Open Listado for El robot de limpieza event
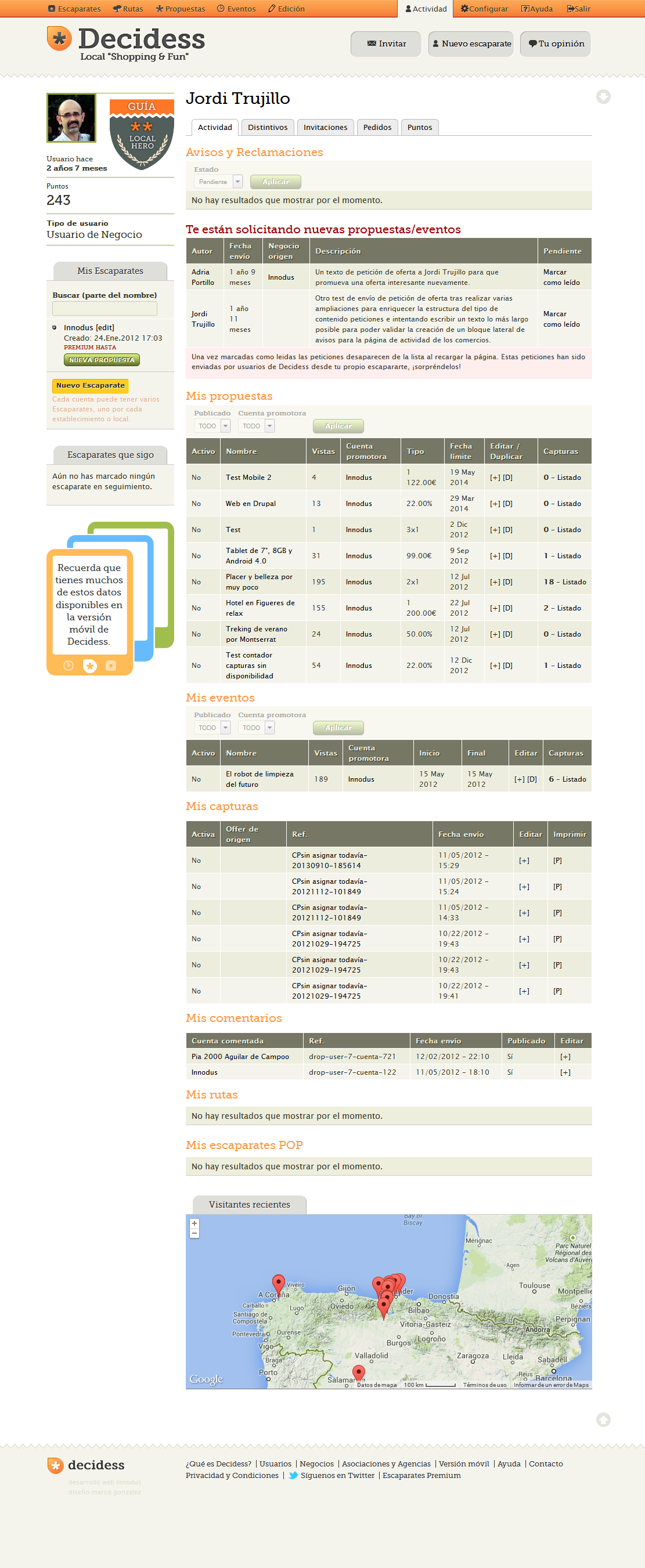This screenshot has height=1568, width=645. [574, 779]
